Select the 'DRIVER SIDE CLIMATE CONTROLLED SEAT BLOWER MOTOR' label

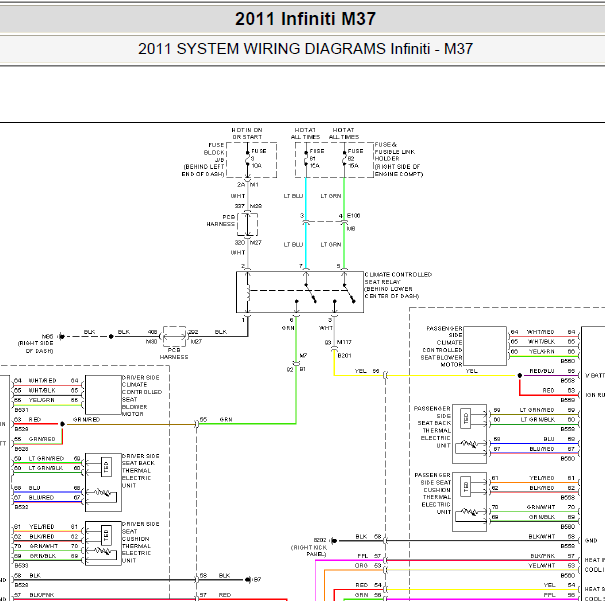[x=142, y=395]
